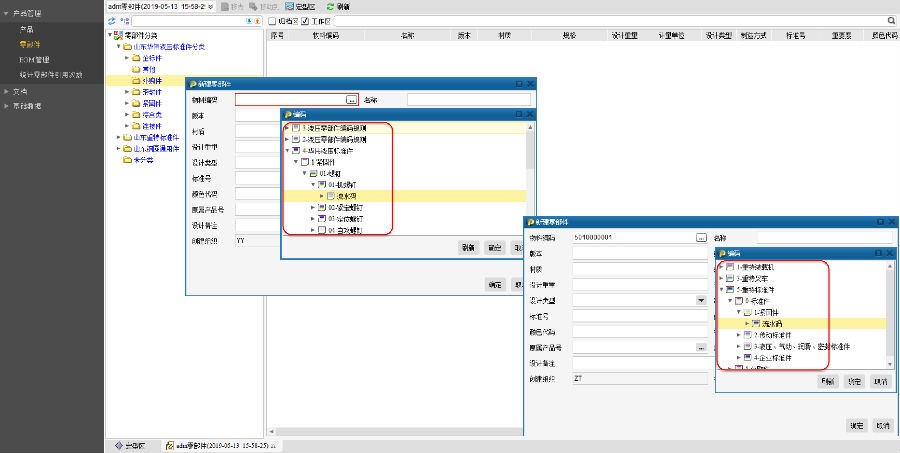900x453 pixels.
Task: Click the 外购件 folder icon in the tree
Action: pos(136,80)
